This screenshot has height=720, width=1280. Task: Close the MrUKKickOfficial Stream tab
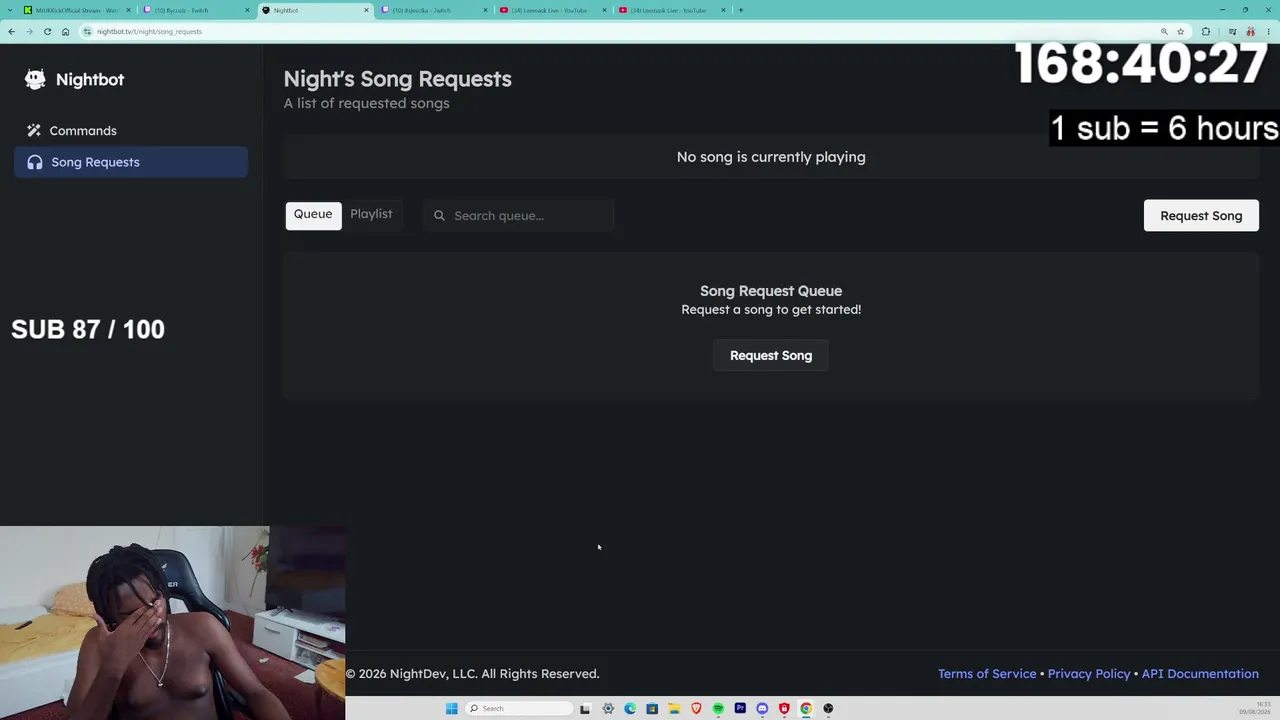click(129, 10)
